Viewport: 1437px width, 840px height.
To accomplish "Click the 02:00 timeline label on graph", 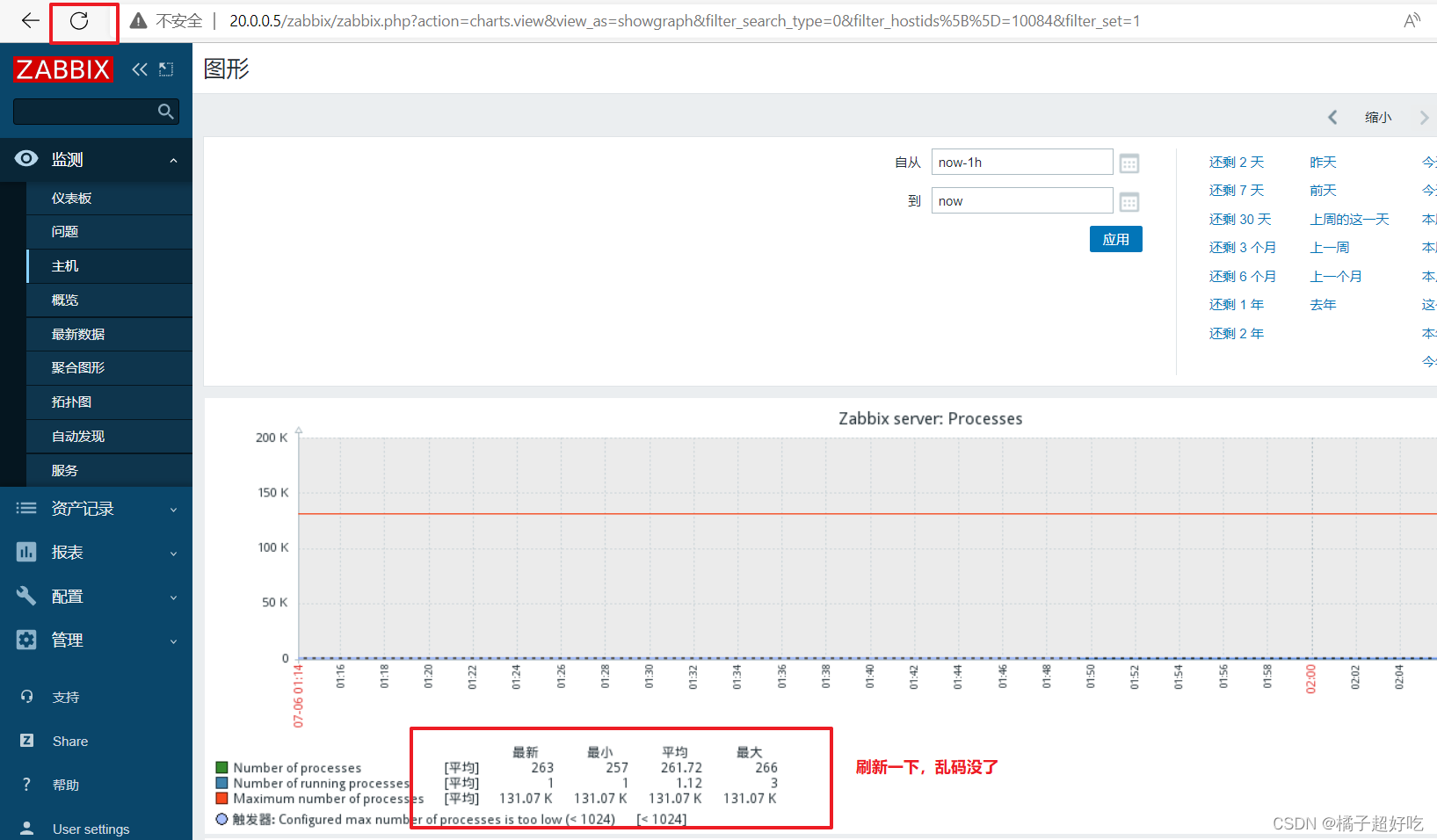I will tap(1310, 679).
